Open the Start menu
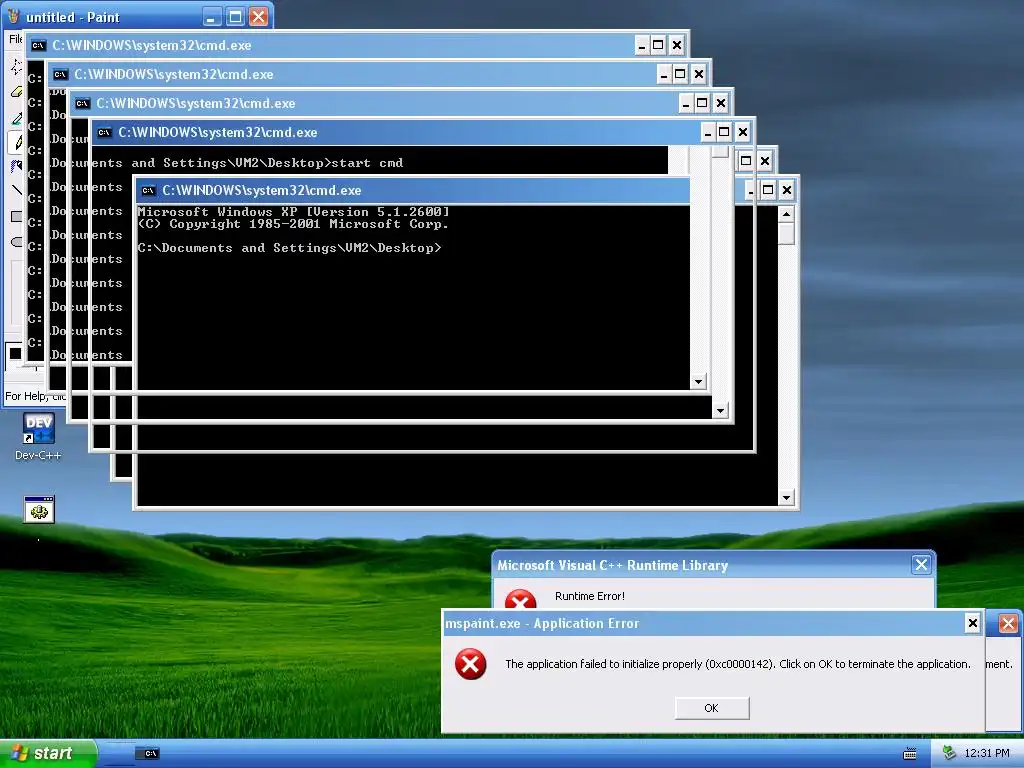Viewport: 1024px width, 768px height. [x=47, y=754]
